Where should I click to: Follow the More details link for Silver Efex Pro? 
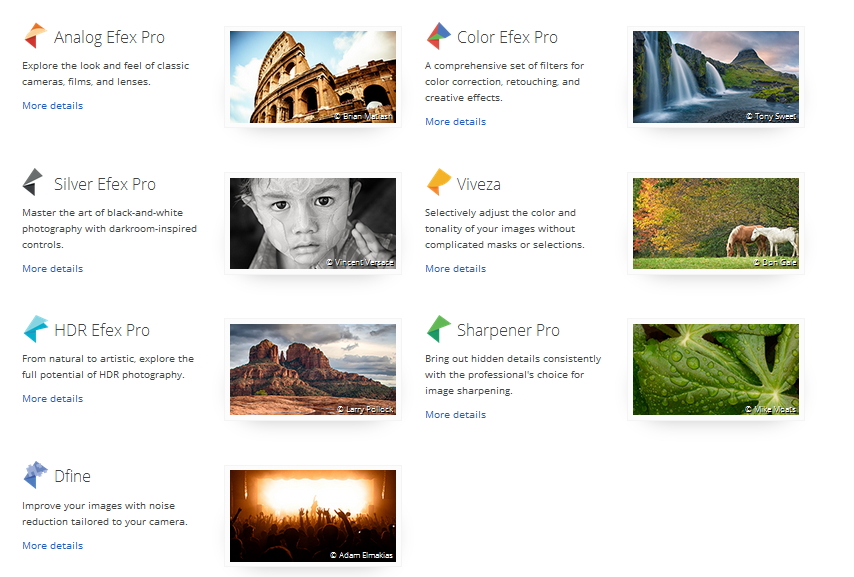(x=53, y=269)
